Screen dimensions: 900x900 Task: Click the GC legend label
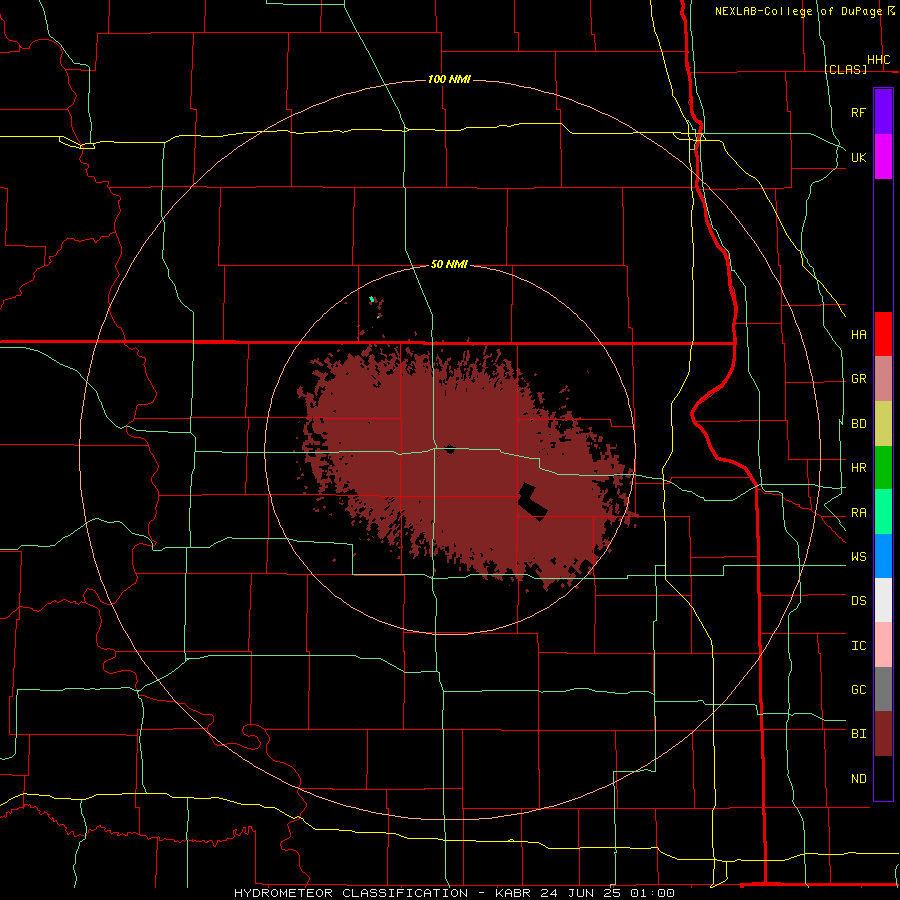tap(858, 689)
